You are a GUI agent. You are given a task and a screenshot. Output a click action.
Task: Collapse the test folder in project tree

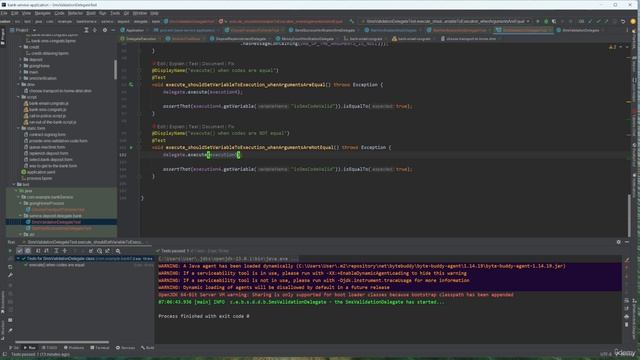click(13, 184)
